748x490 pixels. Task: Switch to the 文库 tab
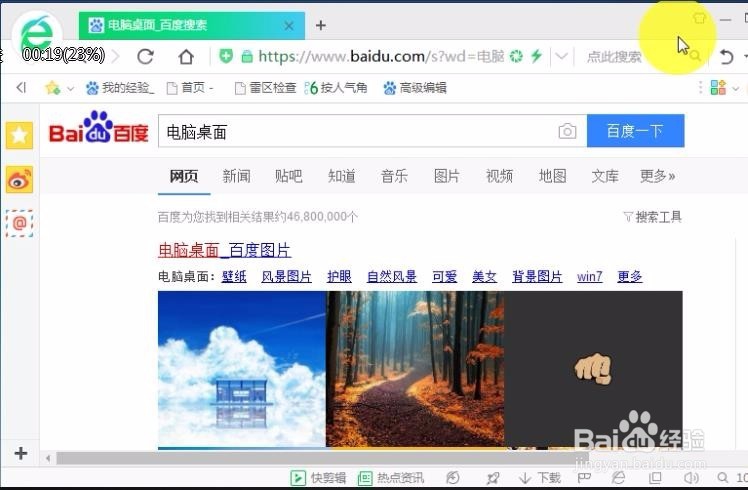coord(605,176)
